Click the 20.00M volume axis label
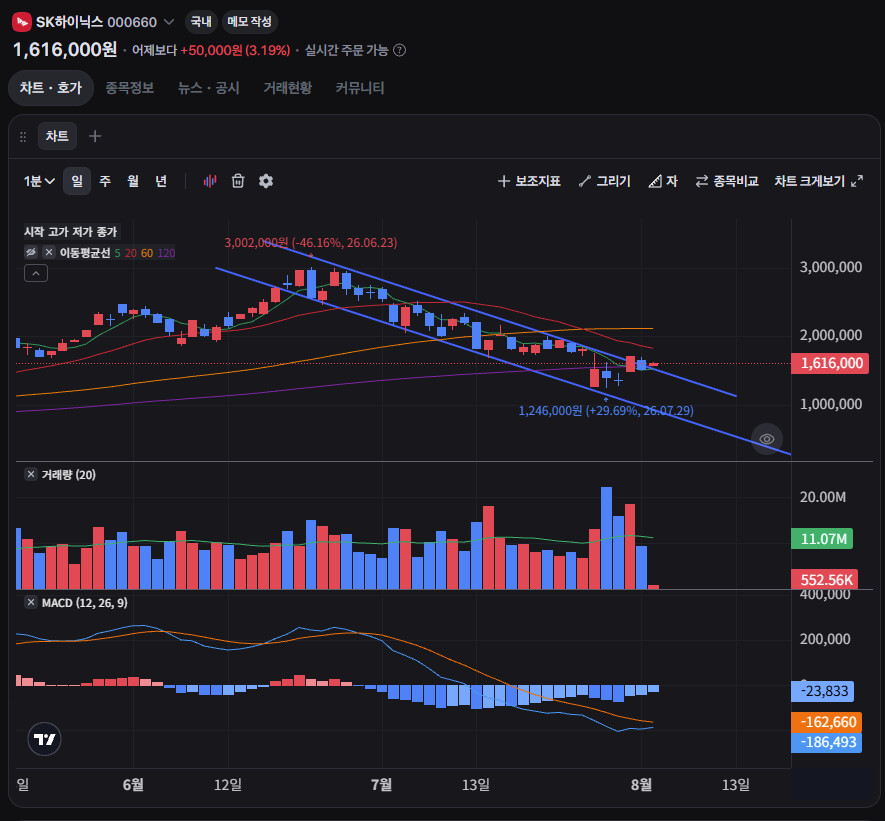Screen dimensions: 885x821 coord(823,497)
